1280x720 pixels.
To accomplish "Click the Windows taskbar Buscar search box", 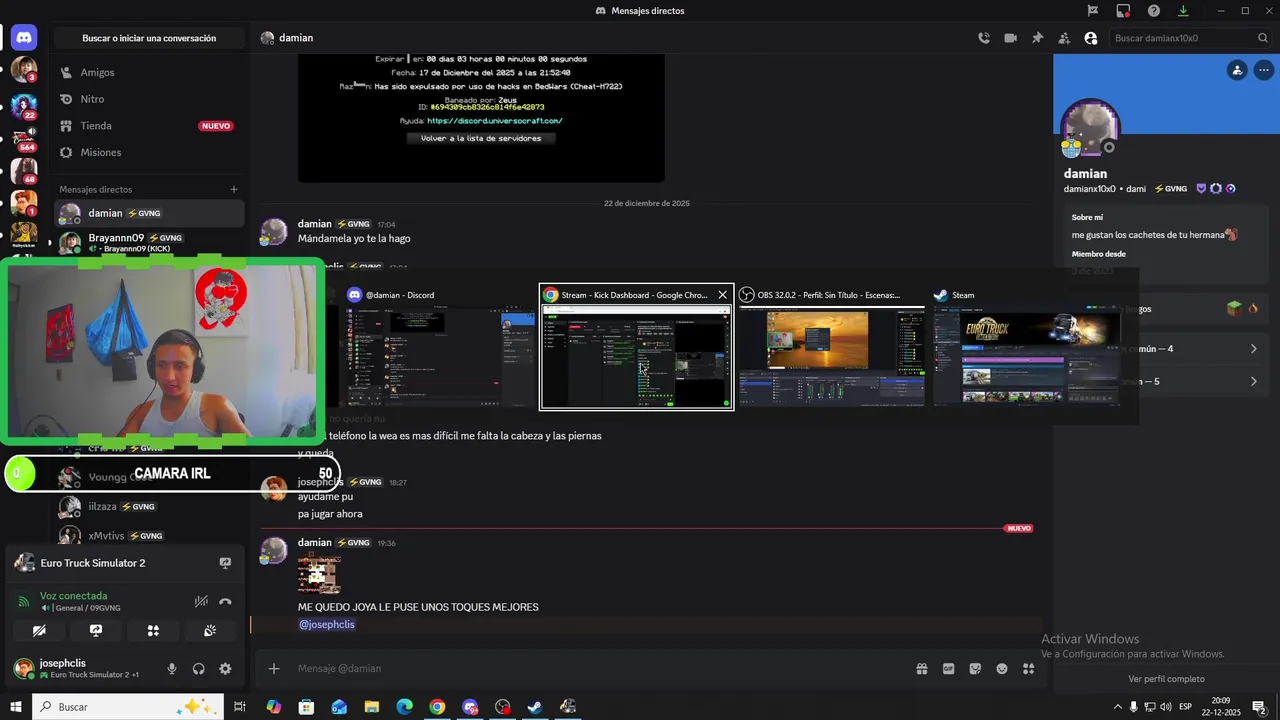I will 128,707.
